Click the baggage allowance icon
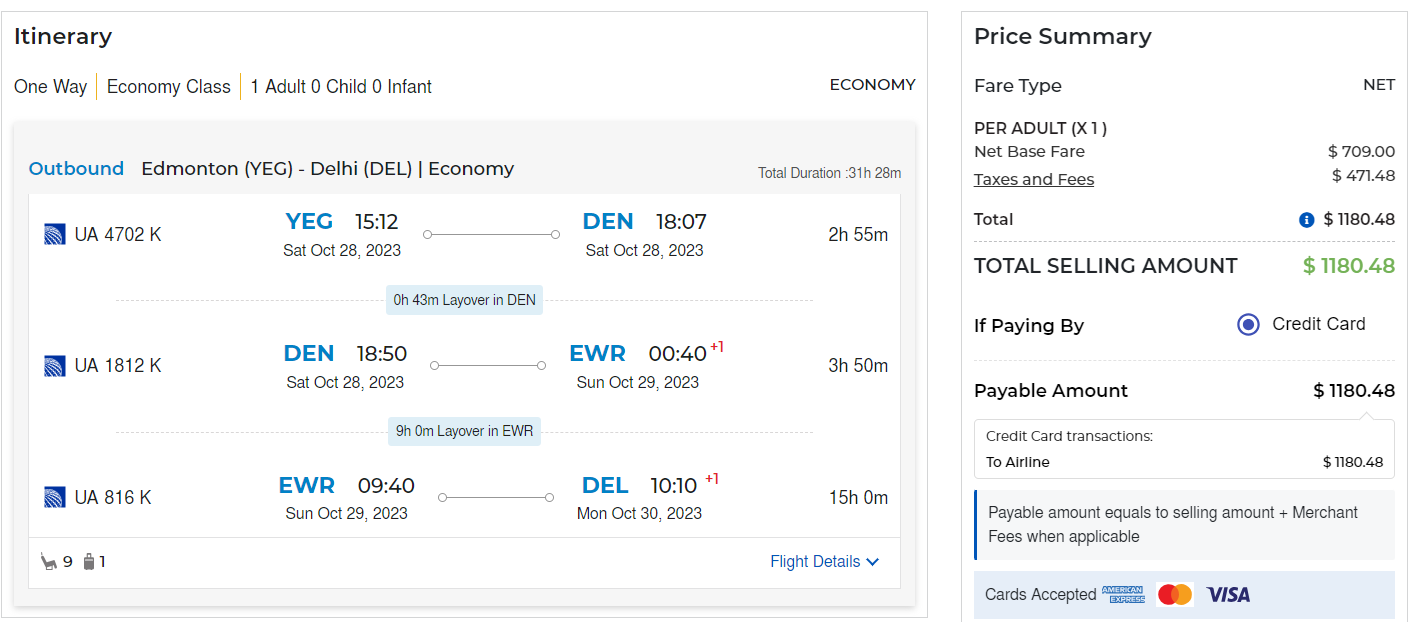Screen dimensions: 1425x622 [89, 562]
